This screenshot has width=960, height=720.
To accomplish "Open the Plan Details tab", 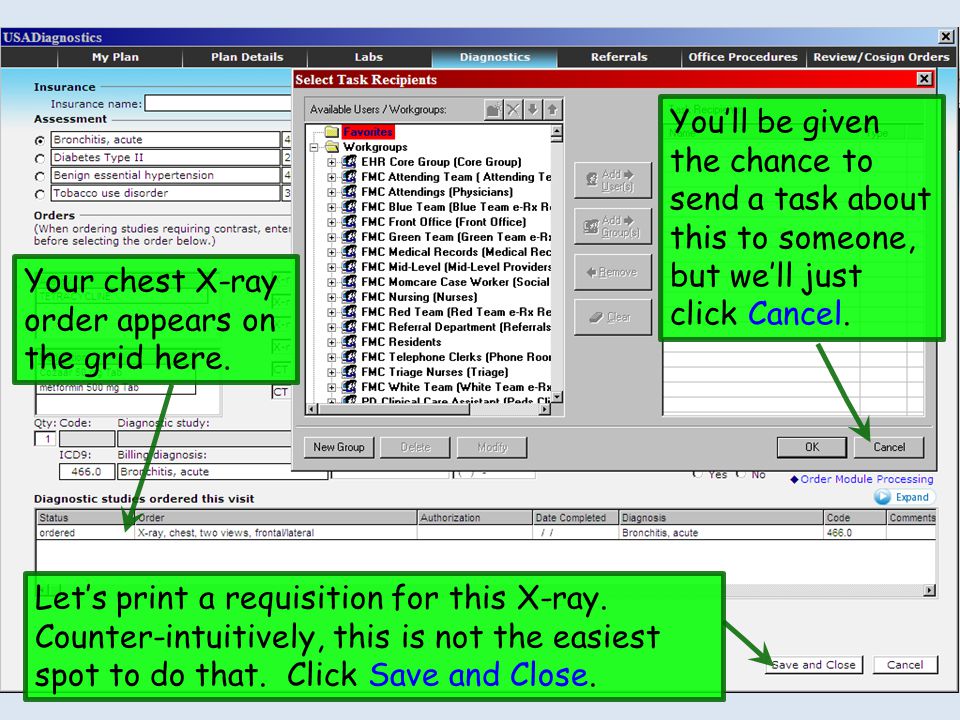I will click(x=247, y=57).
